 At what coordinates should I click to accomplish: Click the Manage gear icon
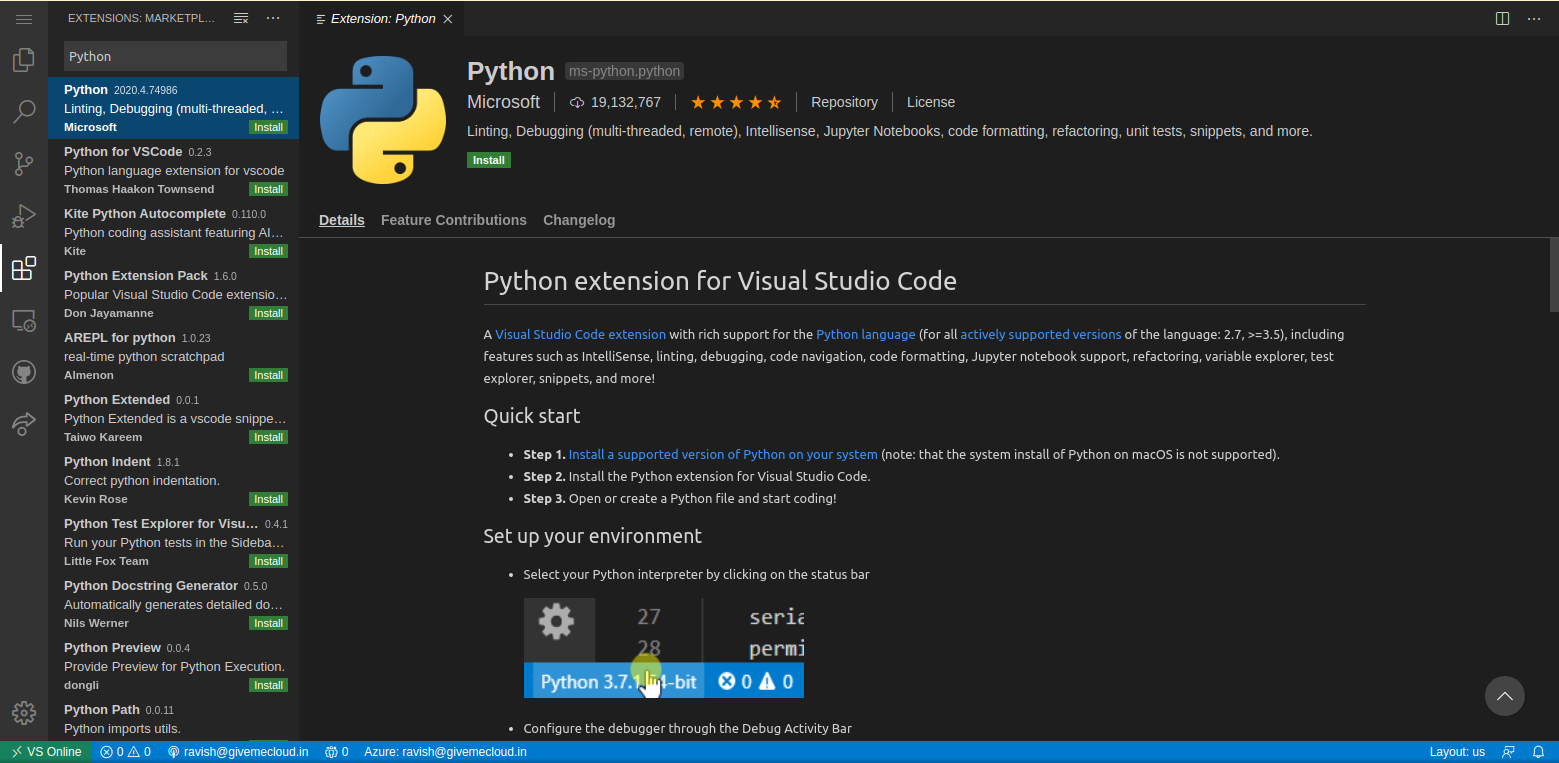pyautogui.click(x=24, y=713)
